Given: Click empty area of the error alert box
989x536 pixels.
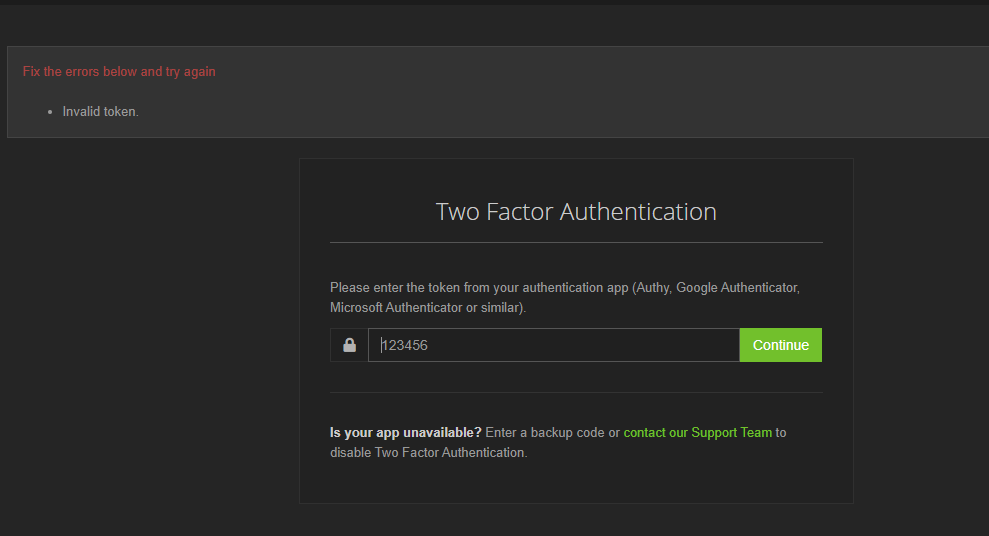Looking at the screenshot, I should (x=600, y=95).
